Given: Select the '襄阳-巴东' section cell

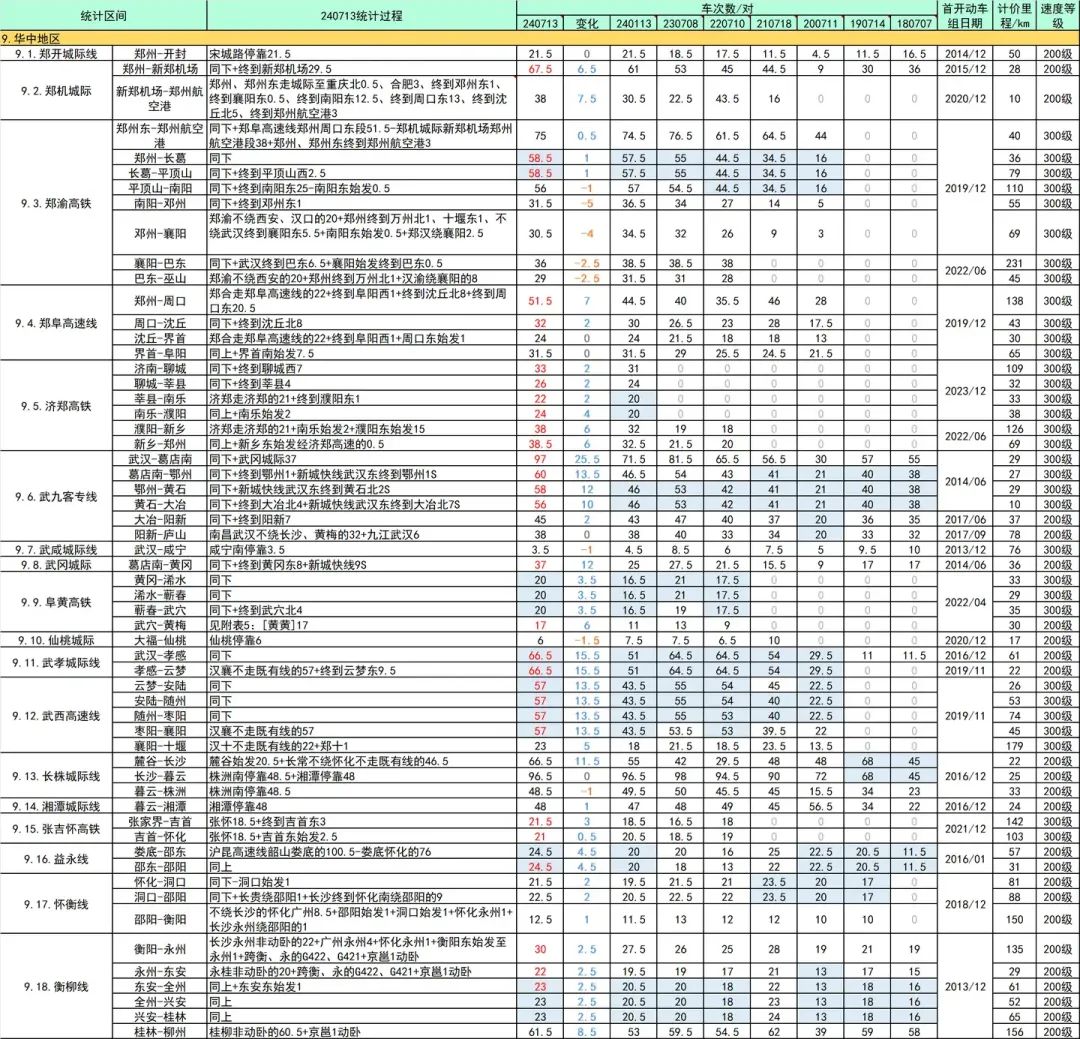Looking at the screenshot, I should click(x=160, y=263).
